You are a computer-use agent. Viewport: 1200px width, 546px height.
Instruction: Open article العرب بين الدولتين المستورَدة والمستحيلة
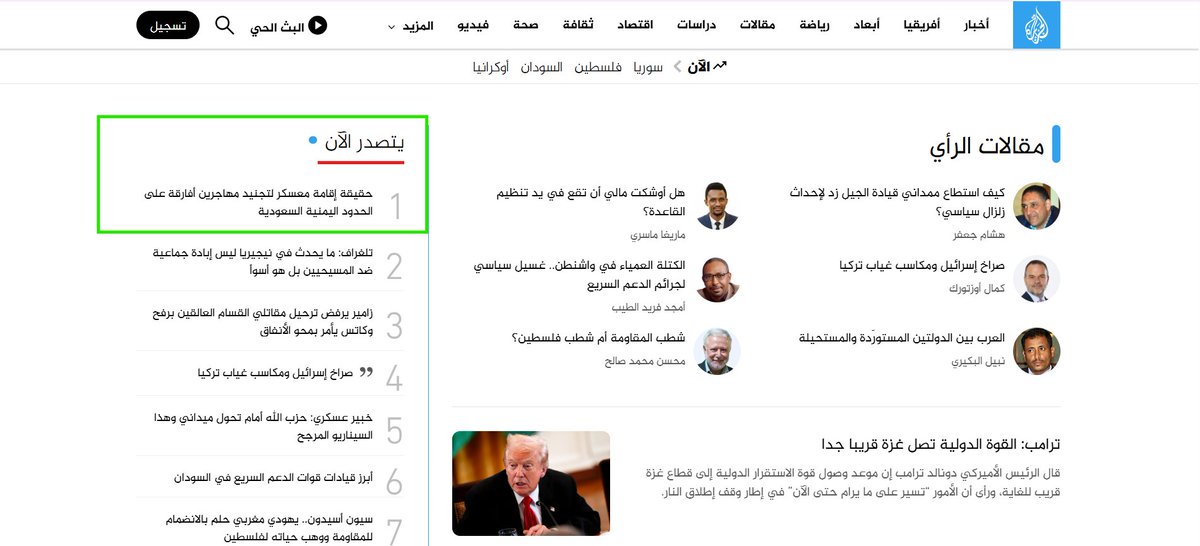pos(903,338)
